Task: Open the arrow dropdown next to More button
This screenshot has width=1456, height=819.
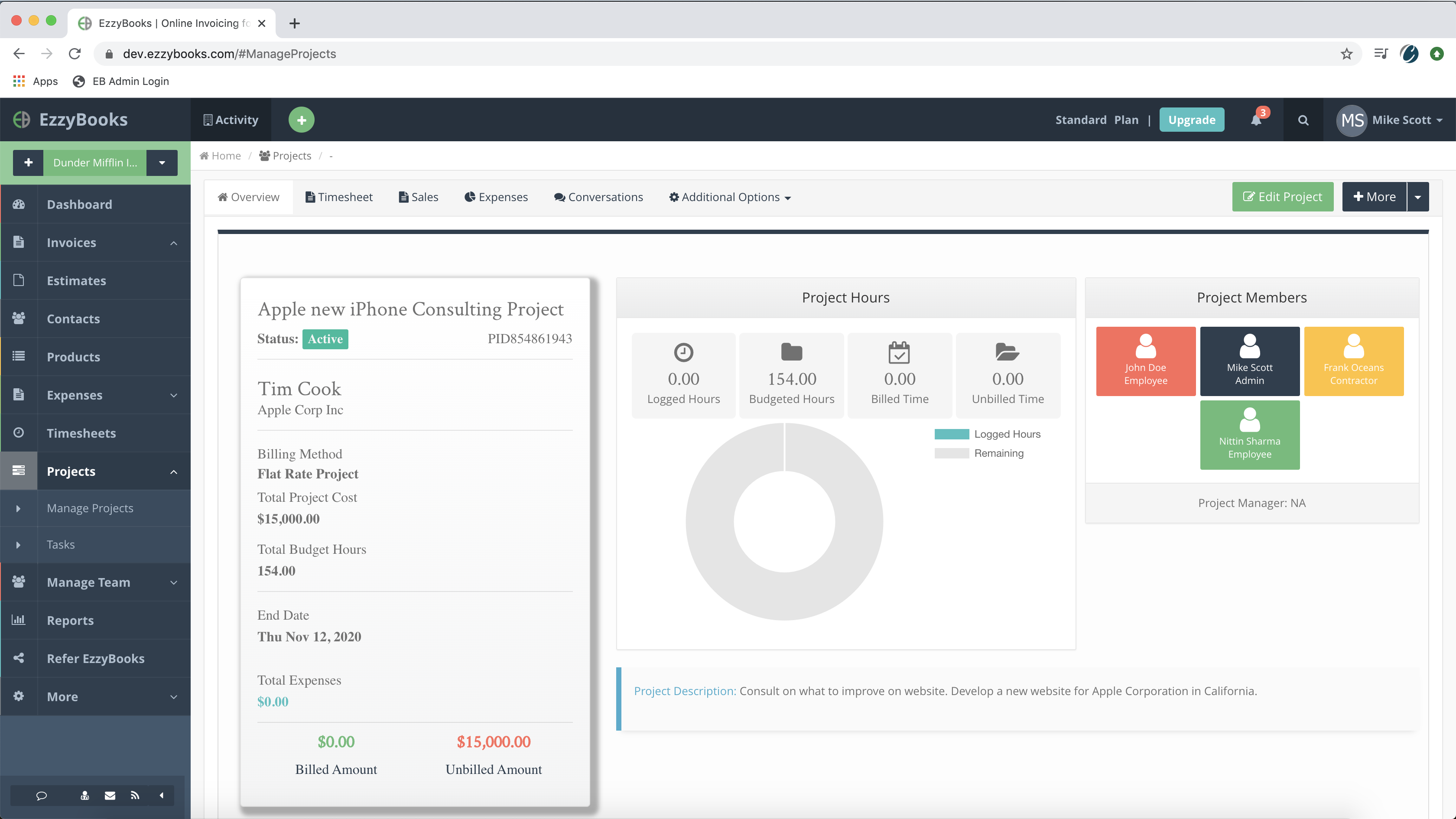Action: click(x=1417, y=197)
